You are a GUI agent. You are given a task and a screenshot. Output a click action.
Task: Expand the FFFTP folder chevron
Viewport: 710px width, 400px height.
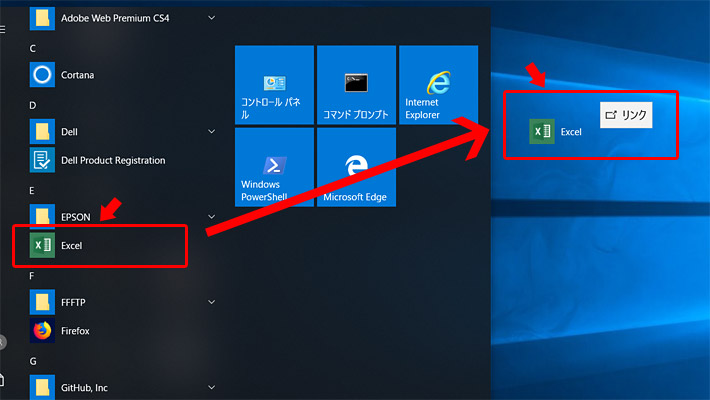click(211, 302)
